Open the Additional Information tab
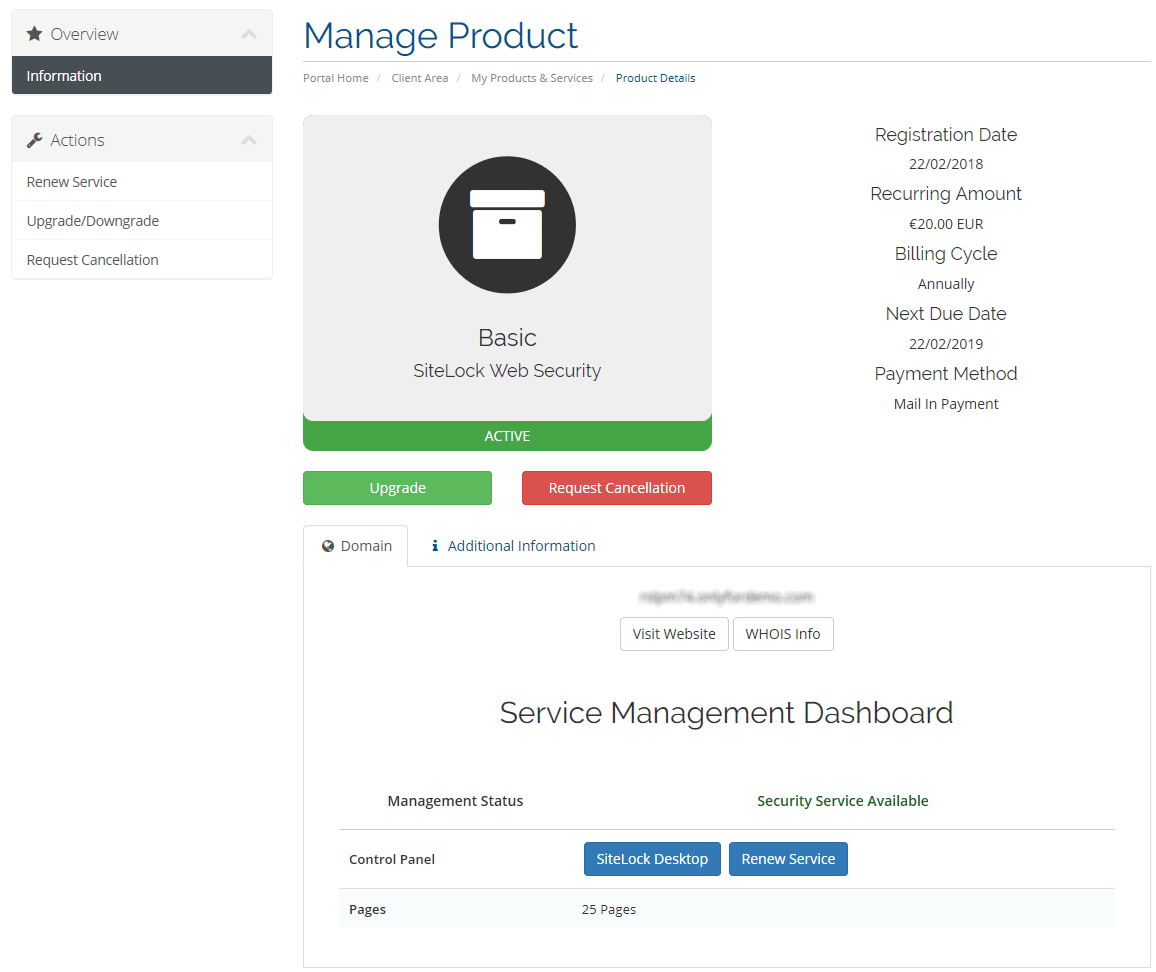The height and width of the screenshot is (972, 1156). [513, 546]
